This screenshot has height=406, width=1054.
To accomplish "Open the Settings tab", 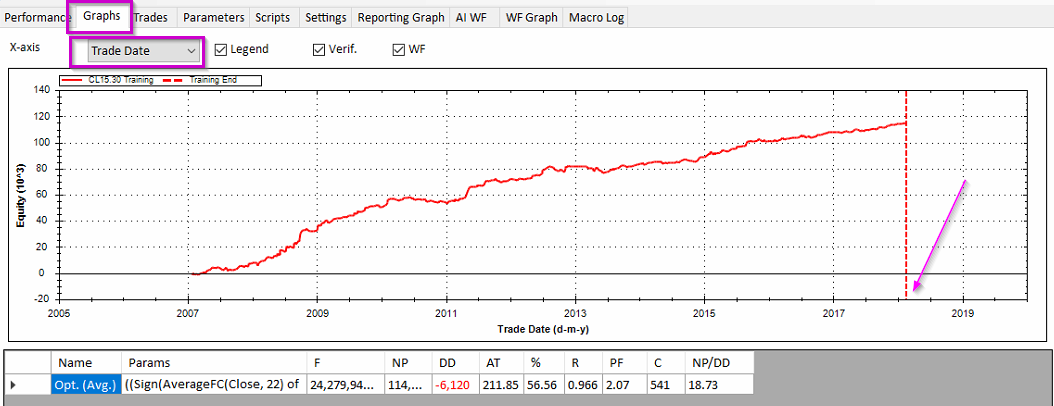I will tap(326, 17).
